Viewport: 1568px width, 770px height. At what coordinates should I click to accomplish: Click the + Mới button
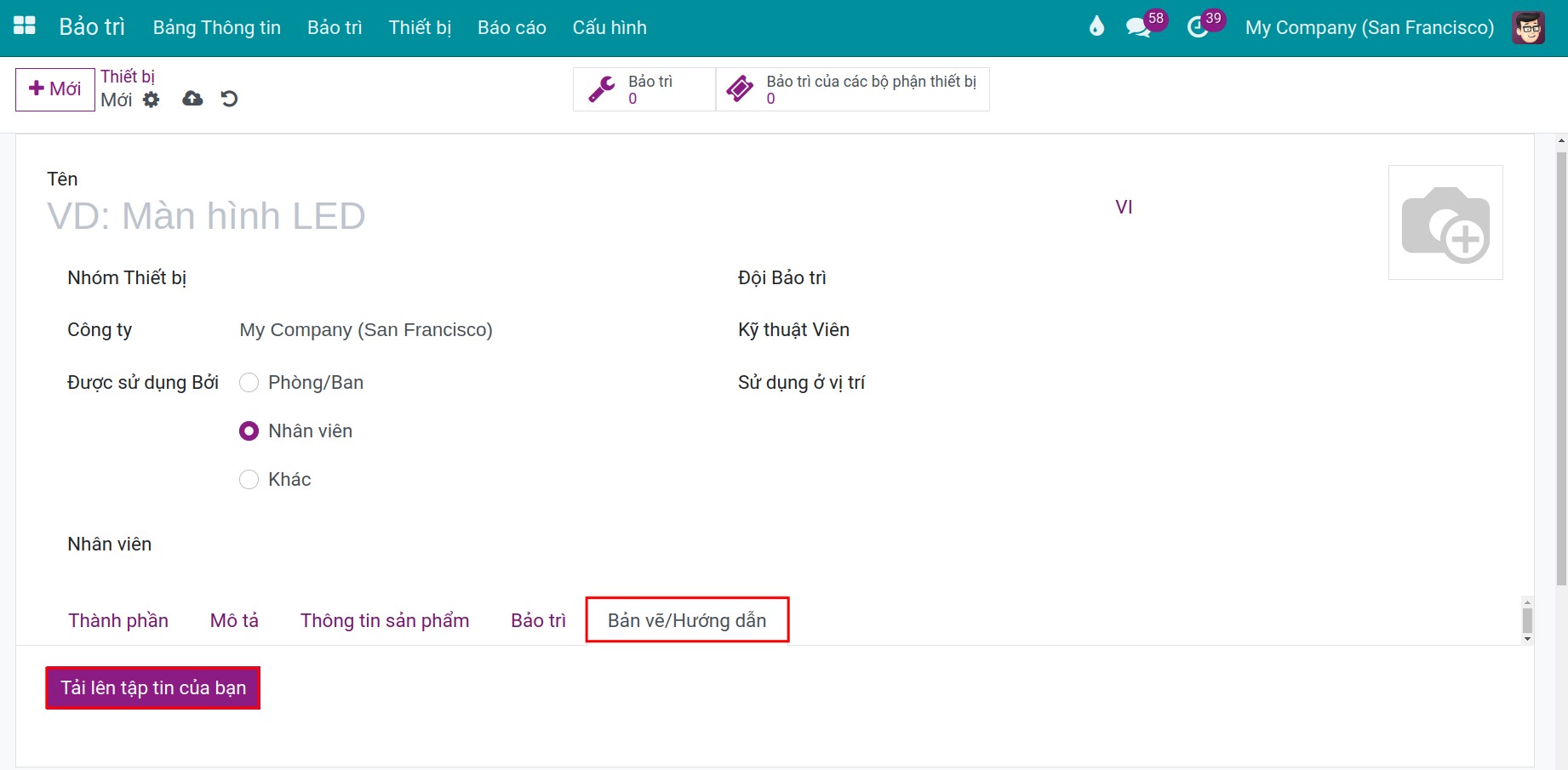[x=55, y=89]
